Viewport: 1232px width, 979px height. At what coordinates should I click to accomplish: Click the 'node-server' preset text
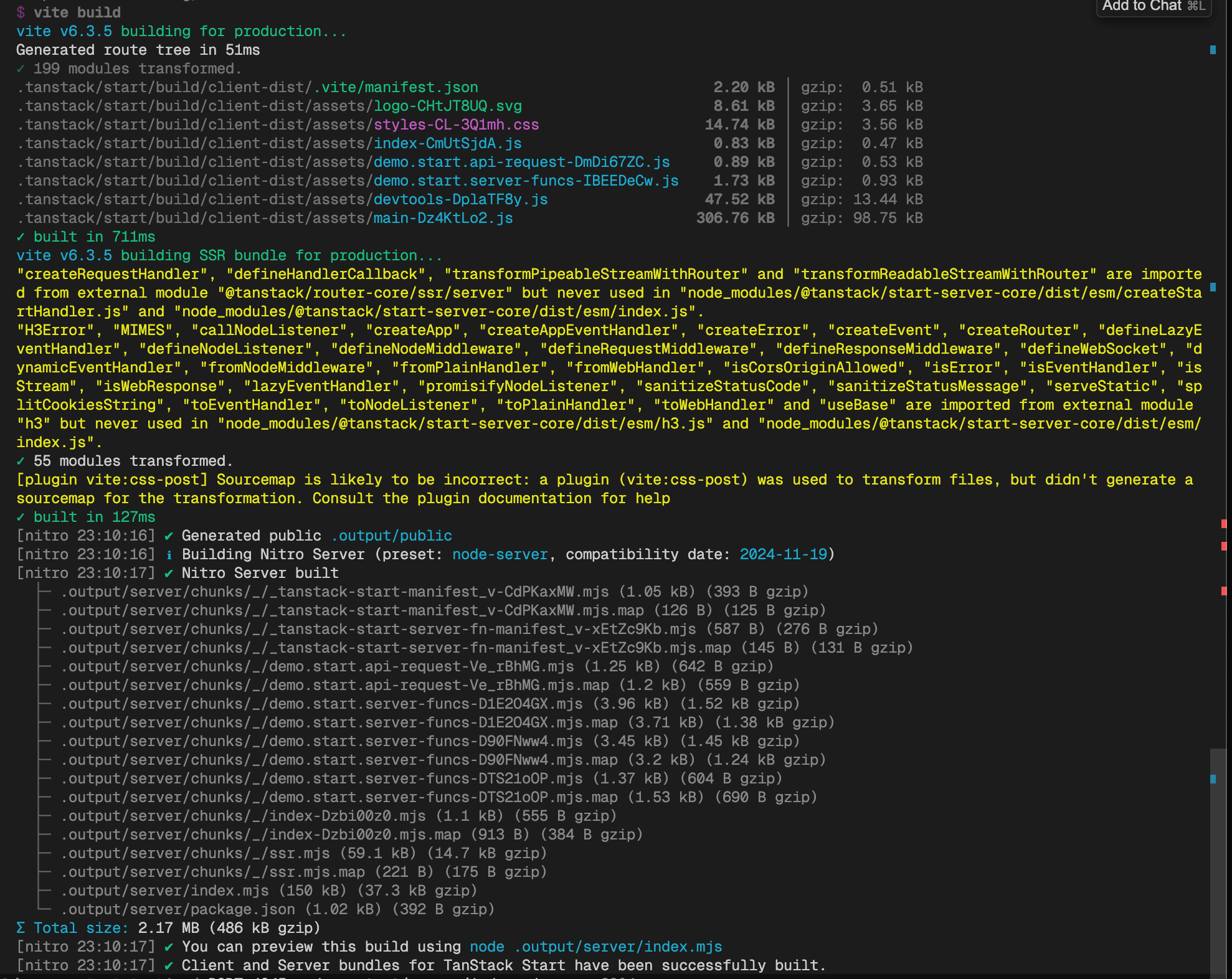(500, 554)
